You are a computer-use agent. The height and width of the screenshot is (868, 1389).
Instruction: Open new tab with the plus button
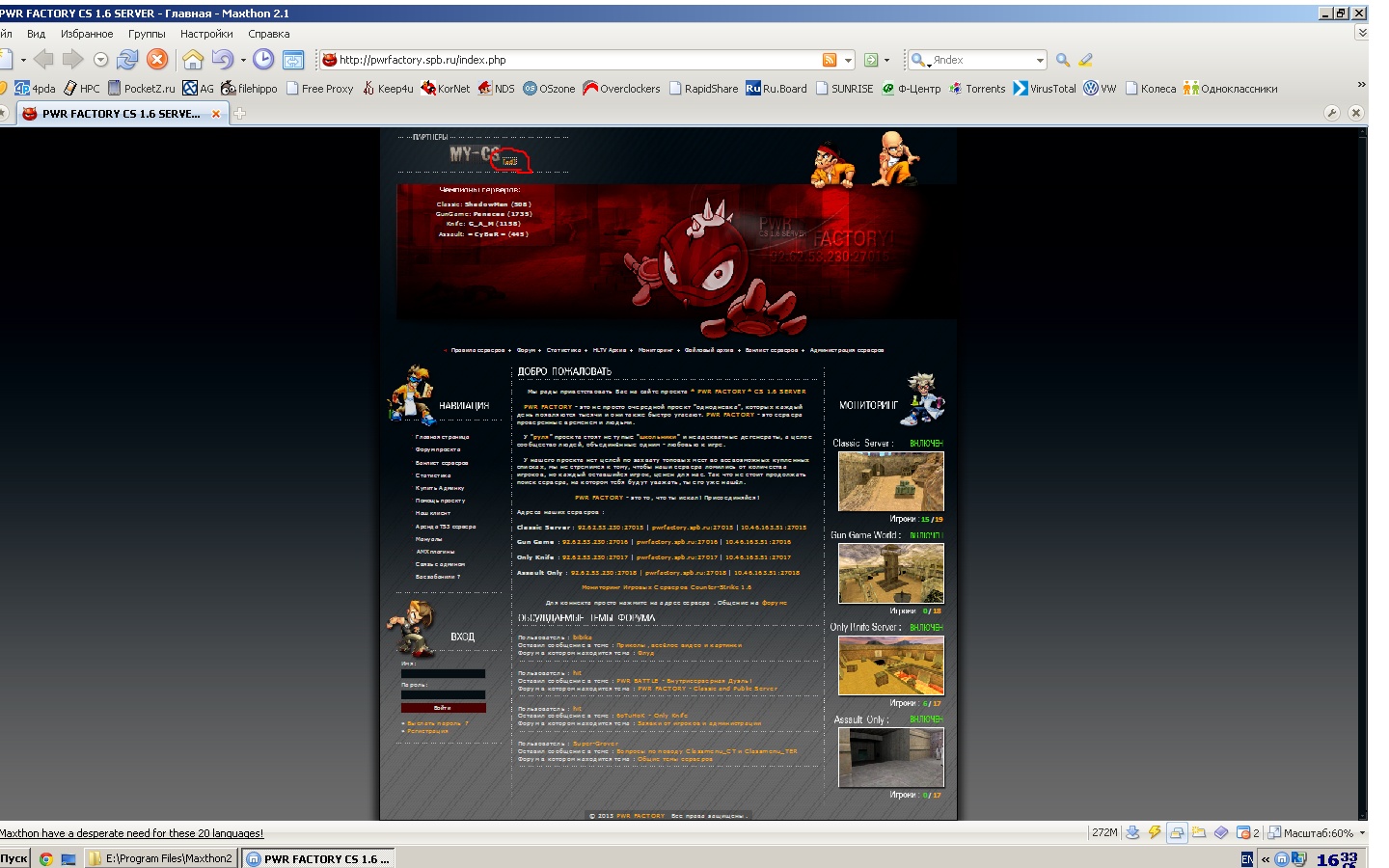point(239,114)
